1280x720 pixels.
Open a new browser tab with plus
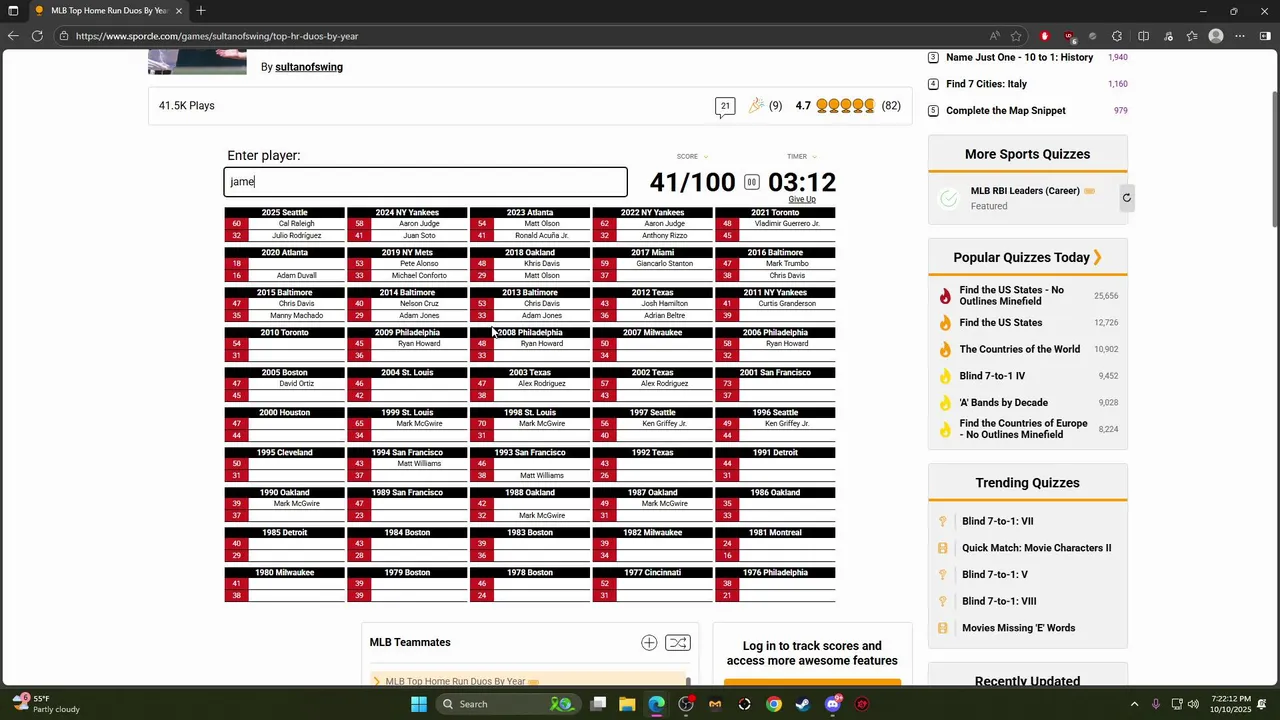[200, 11]
